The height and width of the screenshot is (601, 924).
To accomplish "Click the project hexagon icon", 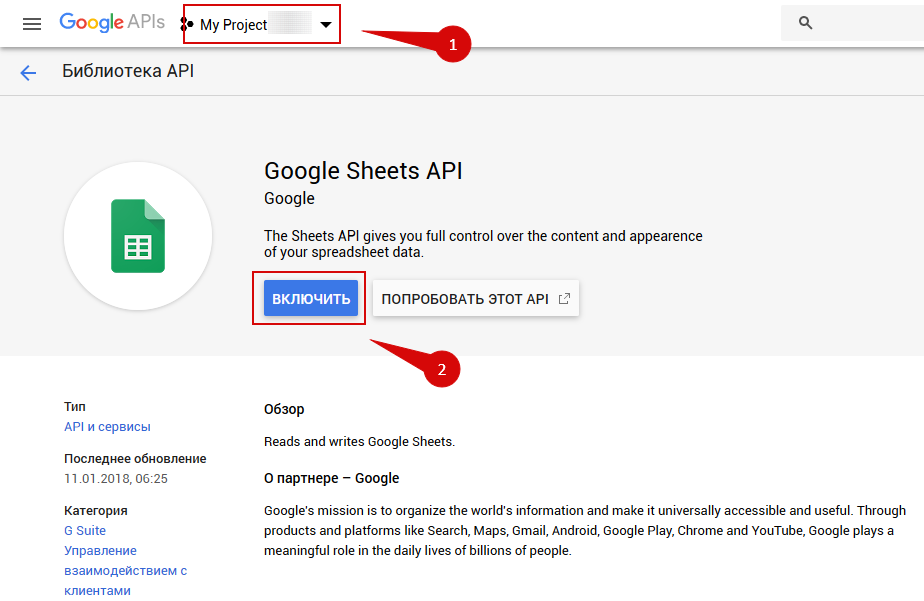I will point(188,24).
